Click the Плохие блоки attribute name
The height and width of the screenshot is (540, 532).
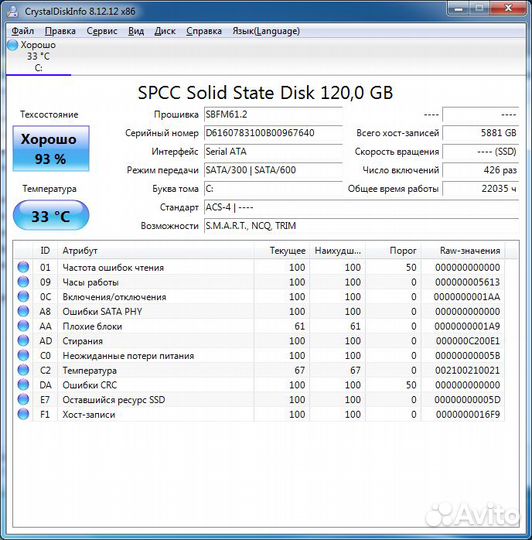coord(92,326)
